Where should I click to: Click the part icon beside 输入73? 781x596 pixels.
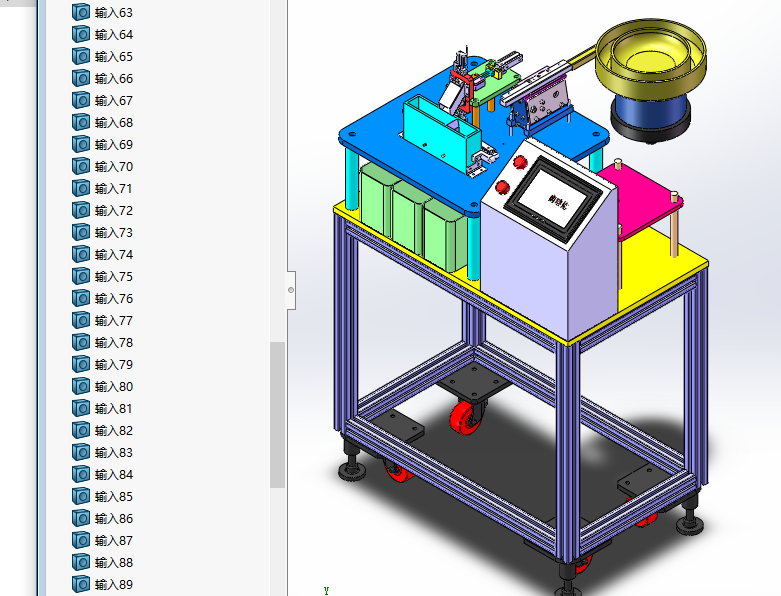click(x=81, y=232)
